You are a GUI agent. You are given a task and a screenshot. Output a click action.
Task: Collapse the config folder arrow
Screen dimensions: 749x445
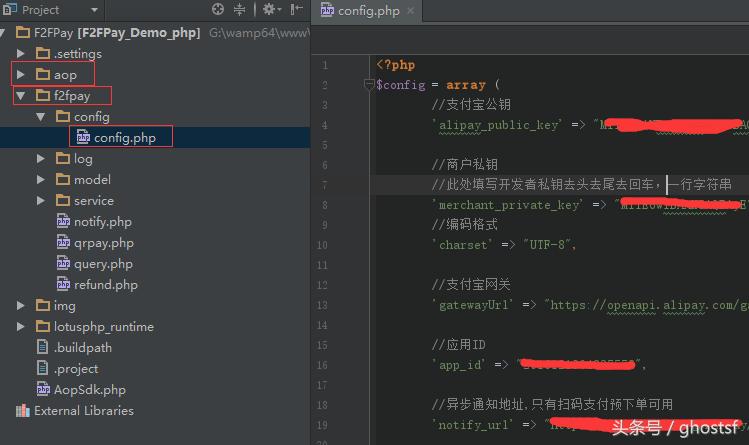[x=41, y=117]
